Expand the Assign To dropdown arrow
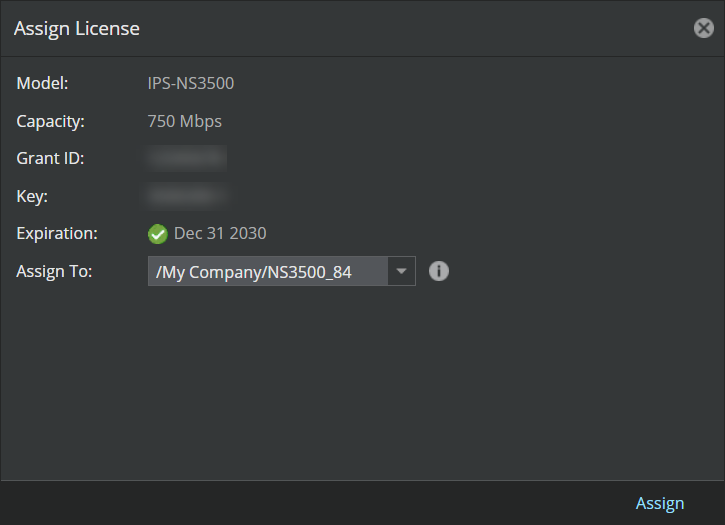Screen dimensions: 725x525 [401, 271]
